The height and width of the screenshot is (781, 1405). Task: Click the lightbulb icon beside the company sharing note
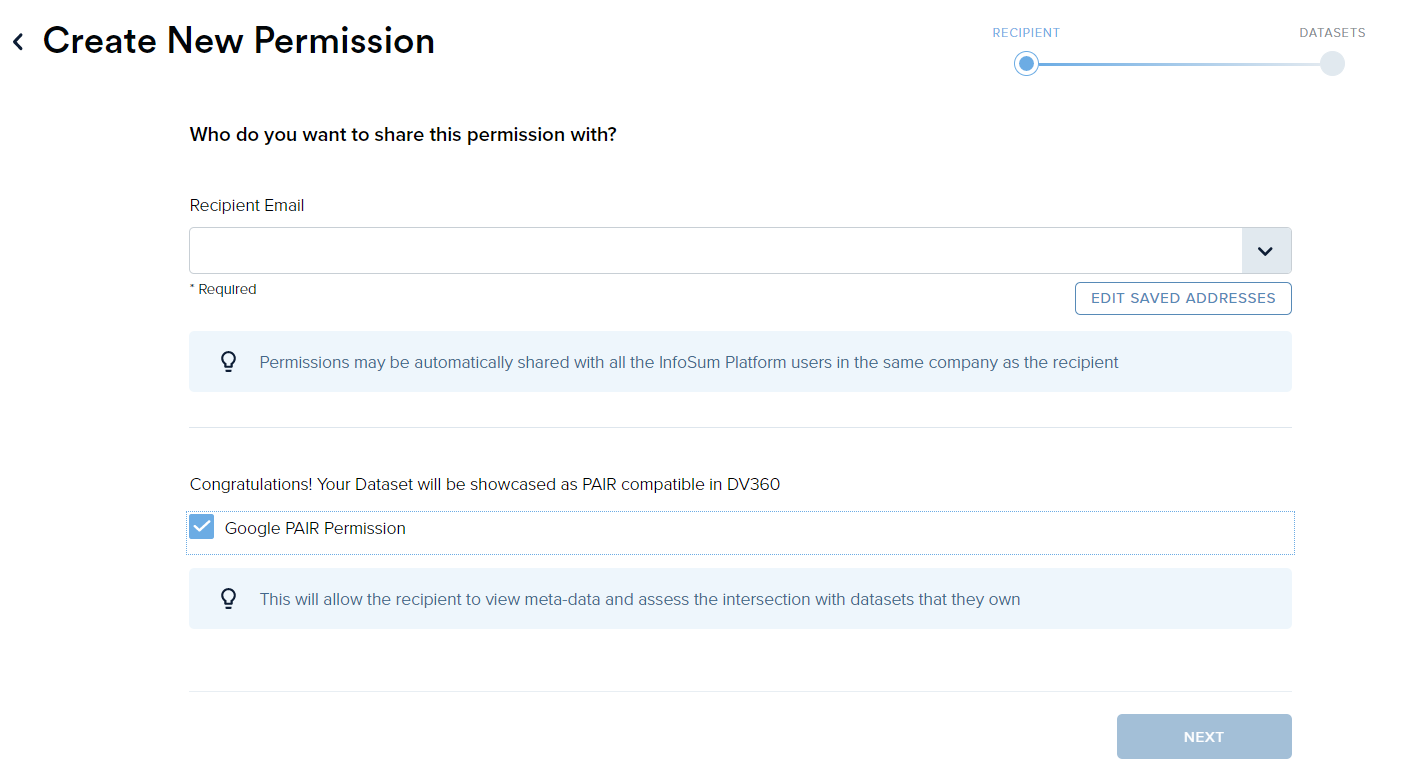(228, 362)
